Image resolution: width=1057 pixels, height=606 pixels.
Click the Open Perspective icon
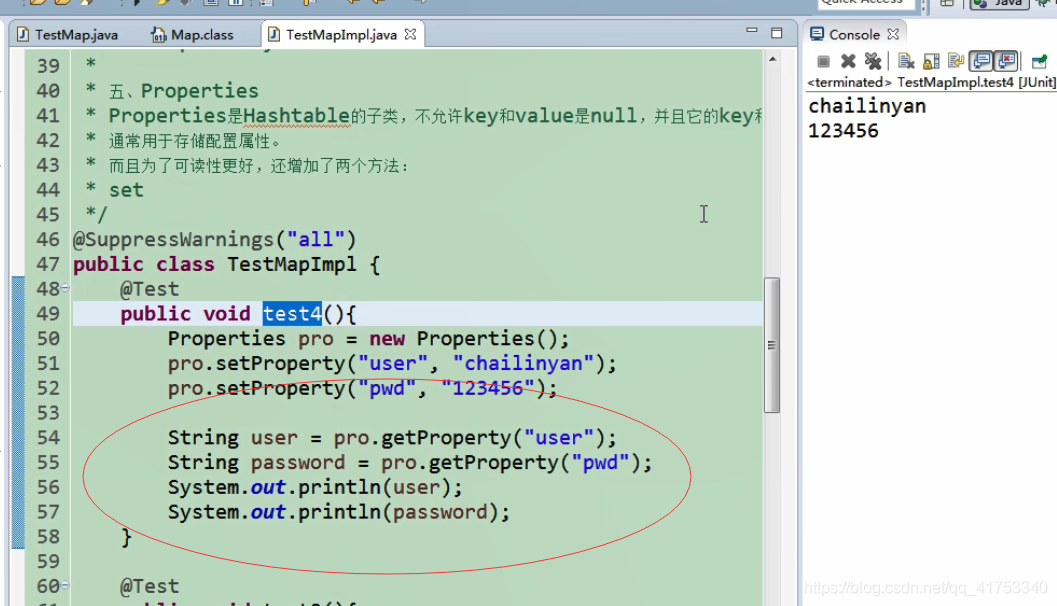coord(947,3)
